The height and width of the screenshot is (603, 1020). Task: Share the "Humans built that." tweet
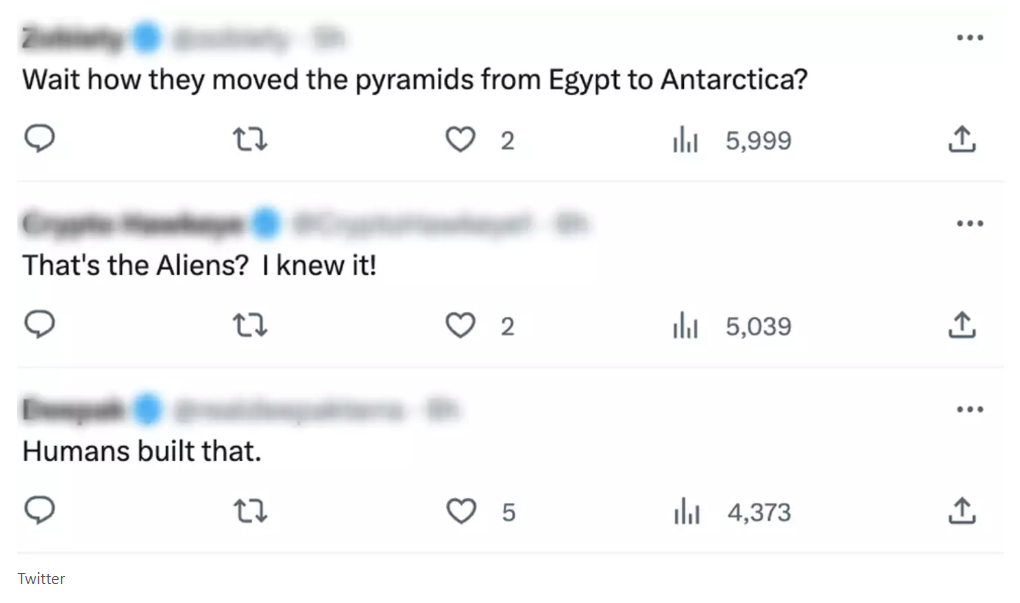tap(961, 512)
